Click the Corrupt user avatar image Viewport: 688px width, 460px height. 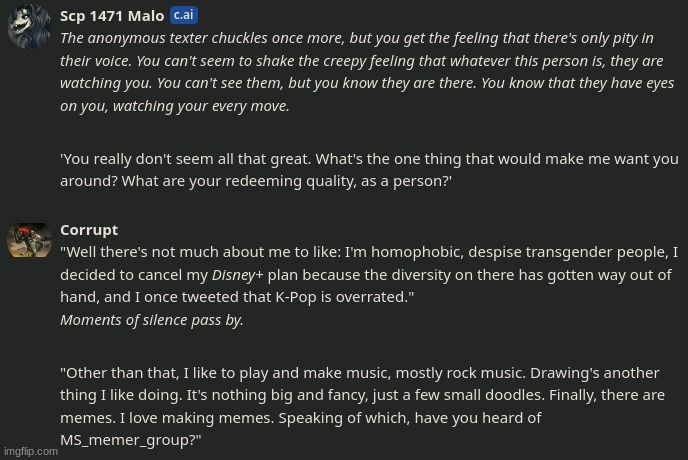coord(28,241)
